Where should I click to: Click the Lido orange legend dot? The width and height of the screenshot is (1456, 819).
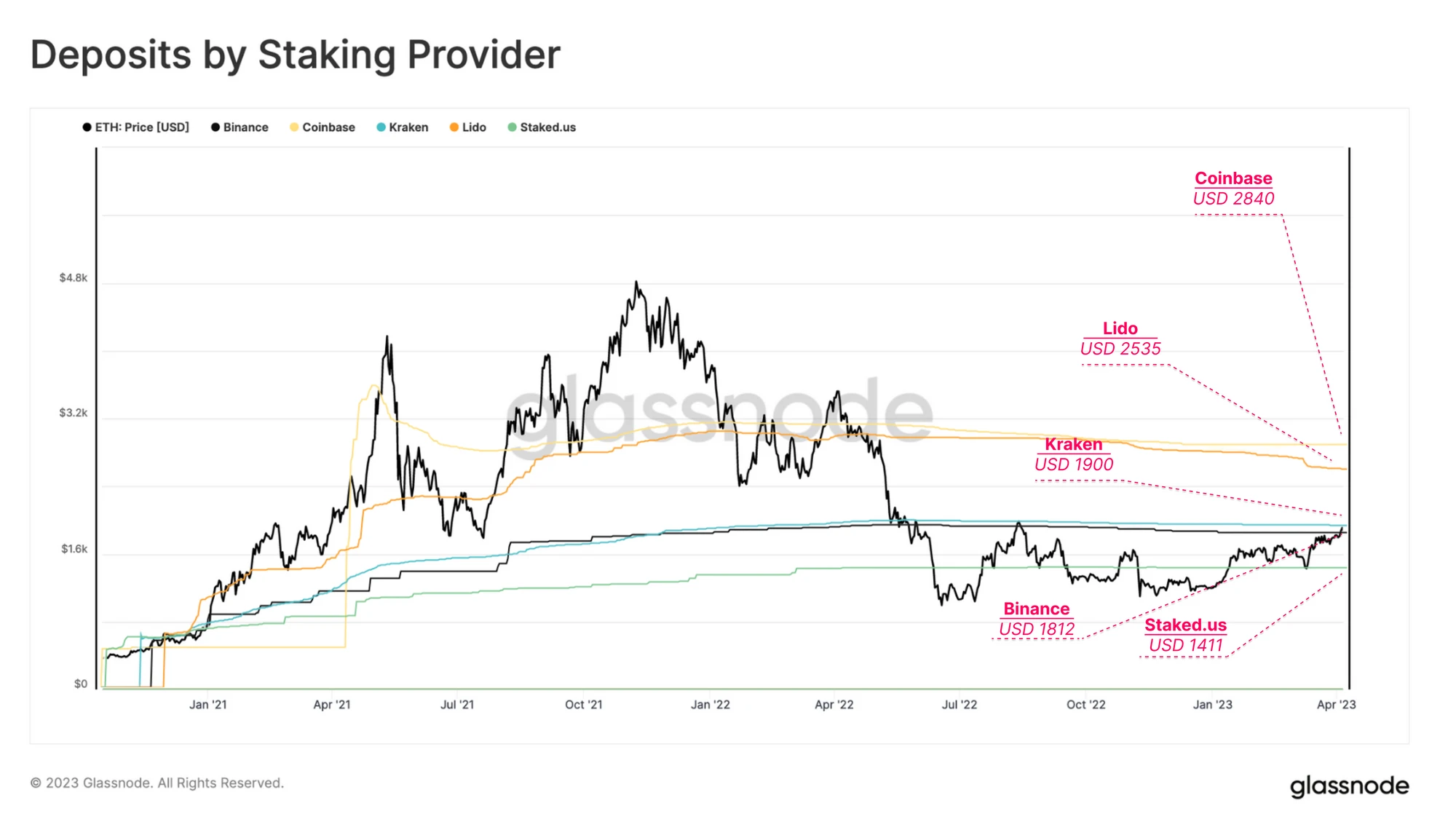[454, 127]
